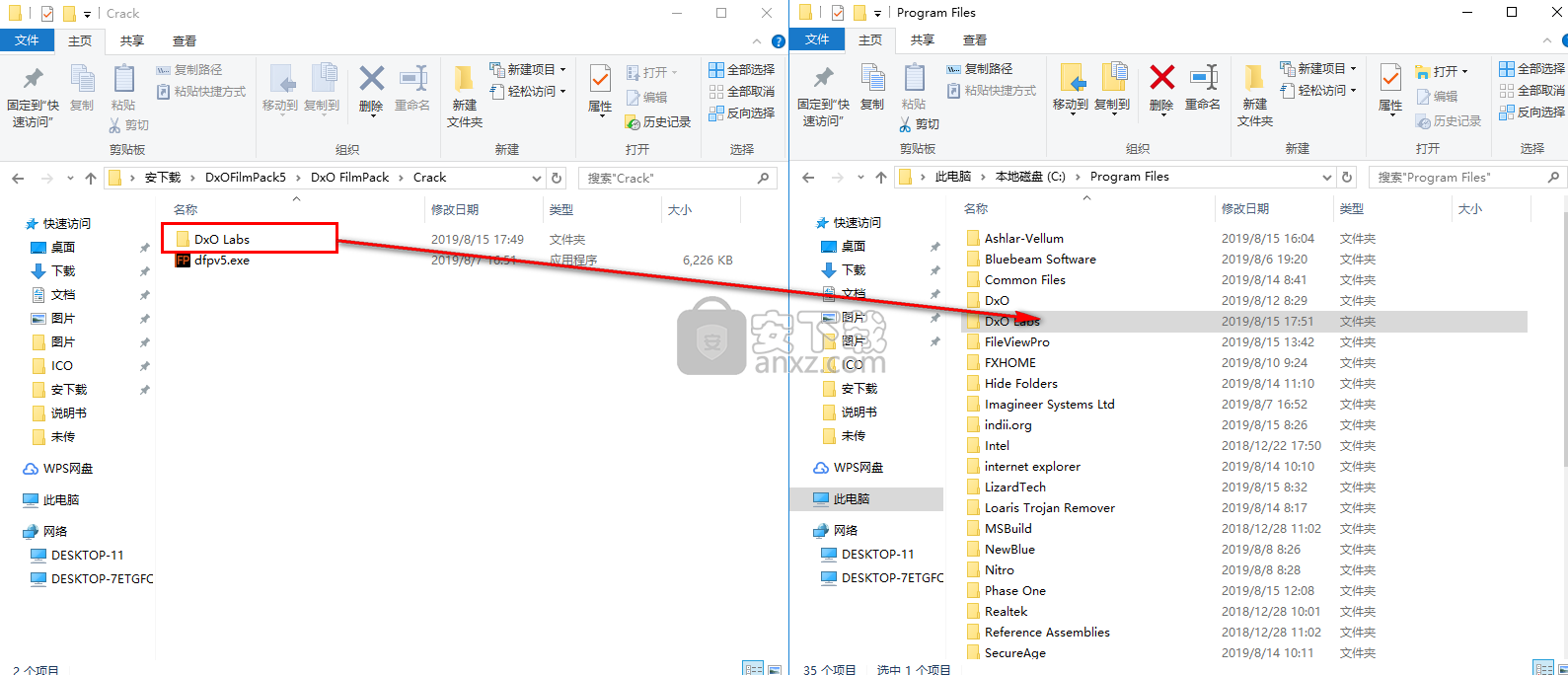1568x675 pixels.
Task: Open File (文件) tab in Crack window
Action: coord(28,40)
